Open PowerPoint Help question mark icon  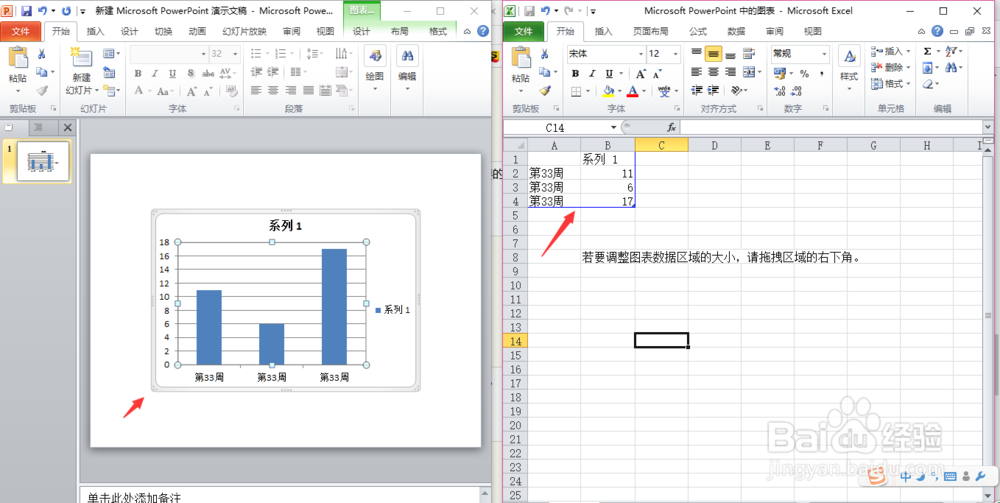(x=483, y=31)
